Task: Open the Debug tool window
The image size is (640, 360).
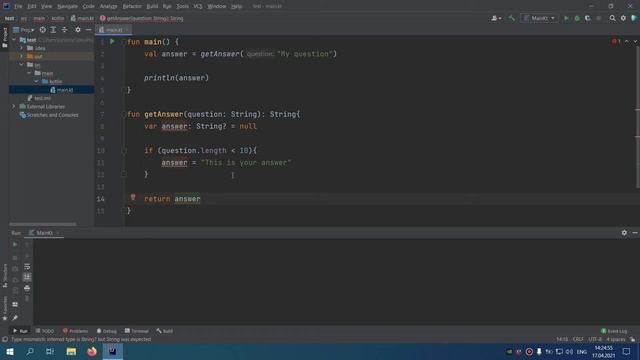Action: [x=107, y=331]
